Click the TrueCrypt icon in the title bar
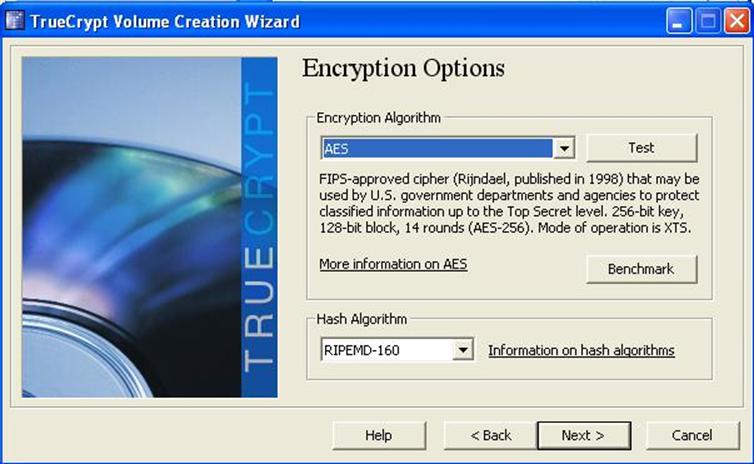Viewport: 754px width, 464px height. [14, 21]
